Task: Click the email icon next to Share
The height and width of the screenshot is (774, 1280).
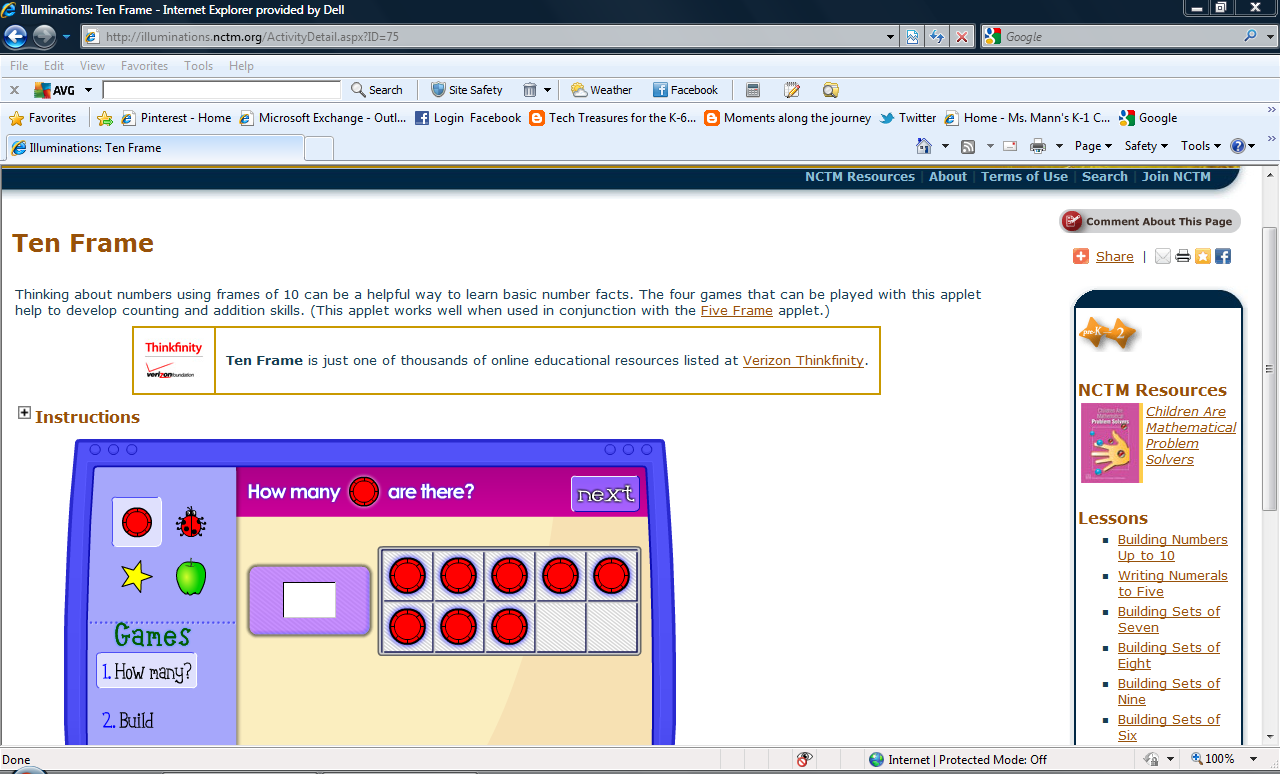Action: pos(1162,256)
